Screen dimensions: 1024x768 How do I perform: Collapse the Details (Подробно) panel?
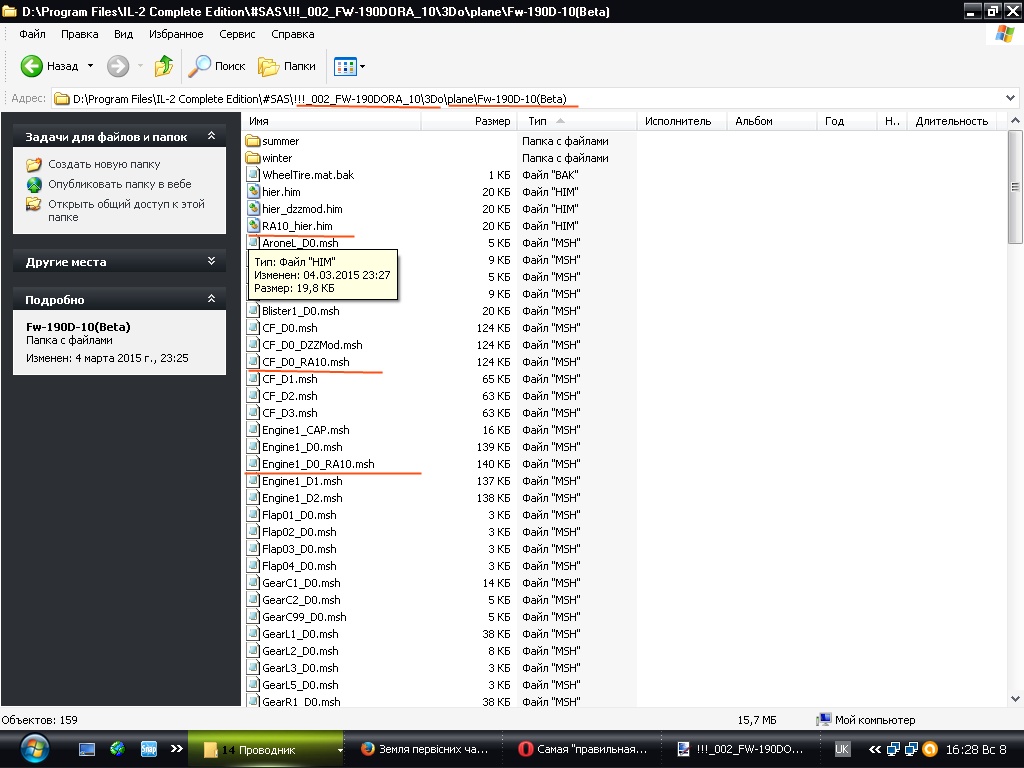212,298
